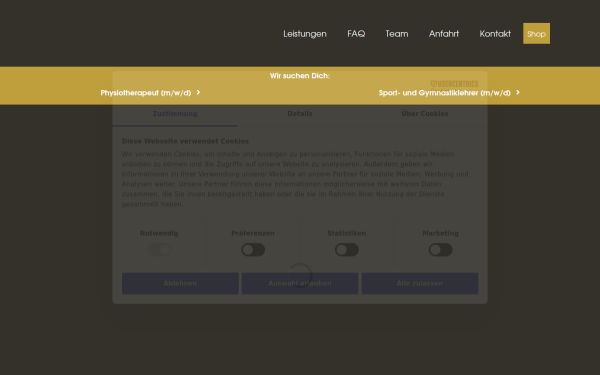Open the Anfahrt directions page
The width and height of the screenshot is (600, 375).
click(x=443, y=34)
